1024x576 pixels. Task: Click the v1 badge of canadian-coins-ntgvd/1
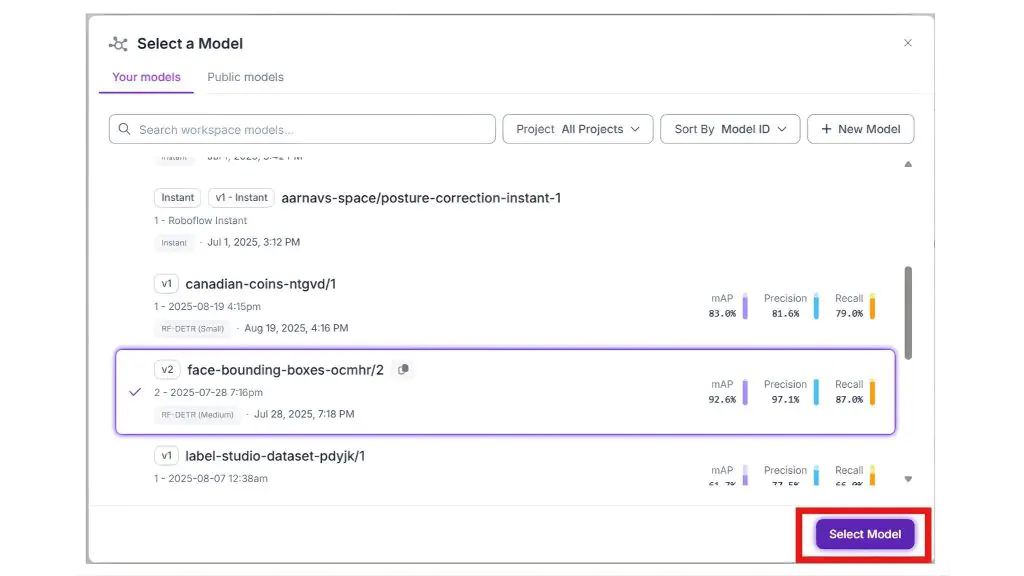[x=166, y=284]
